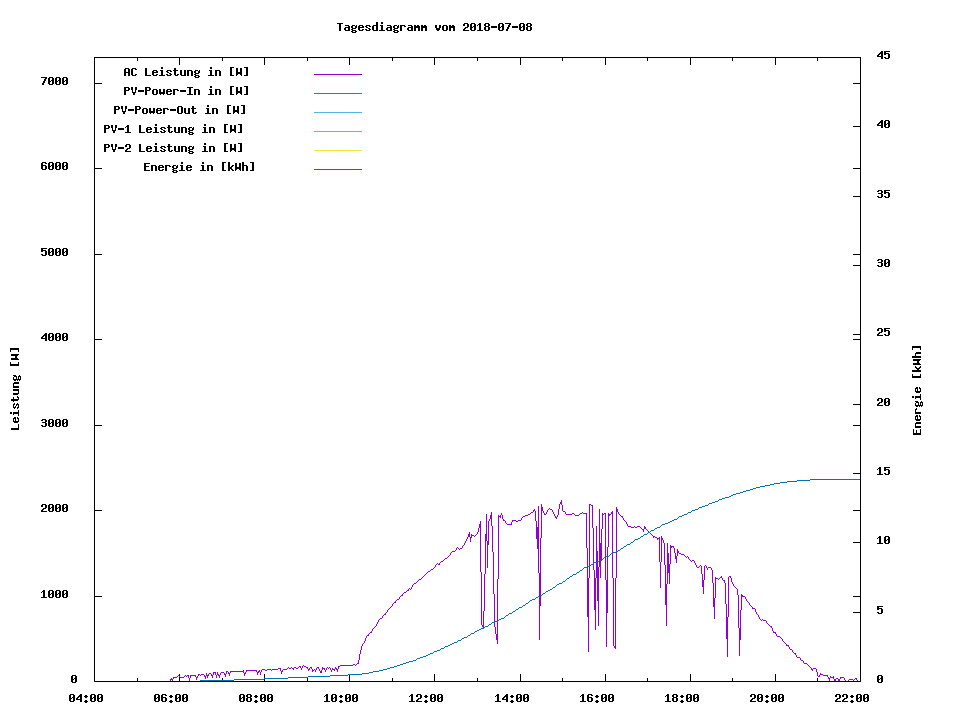Viewport: 960px width, 720px height.
Task: Click the PV-Power-In in [W] legend entry
Action: click(186, 91)
